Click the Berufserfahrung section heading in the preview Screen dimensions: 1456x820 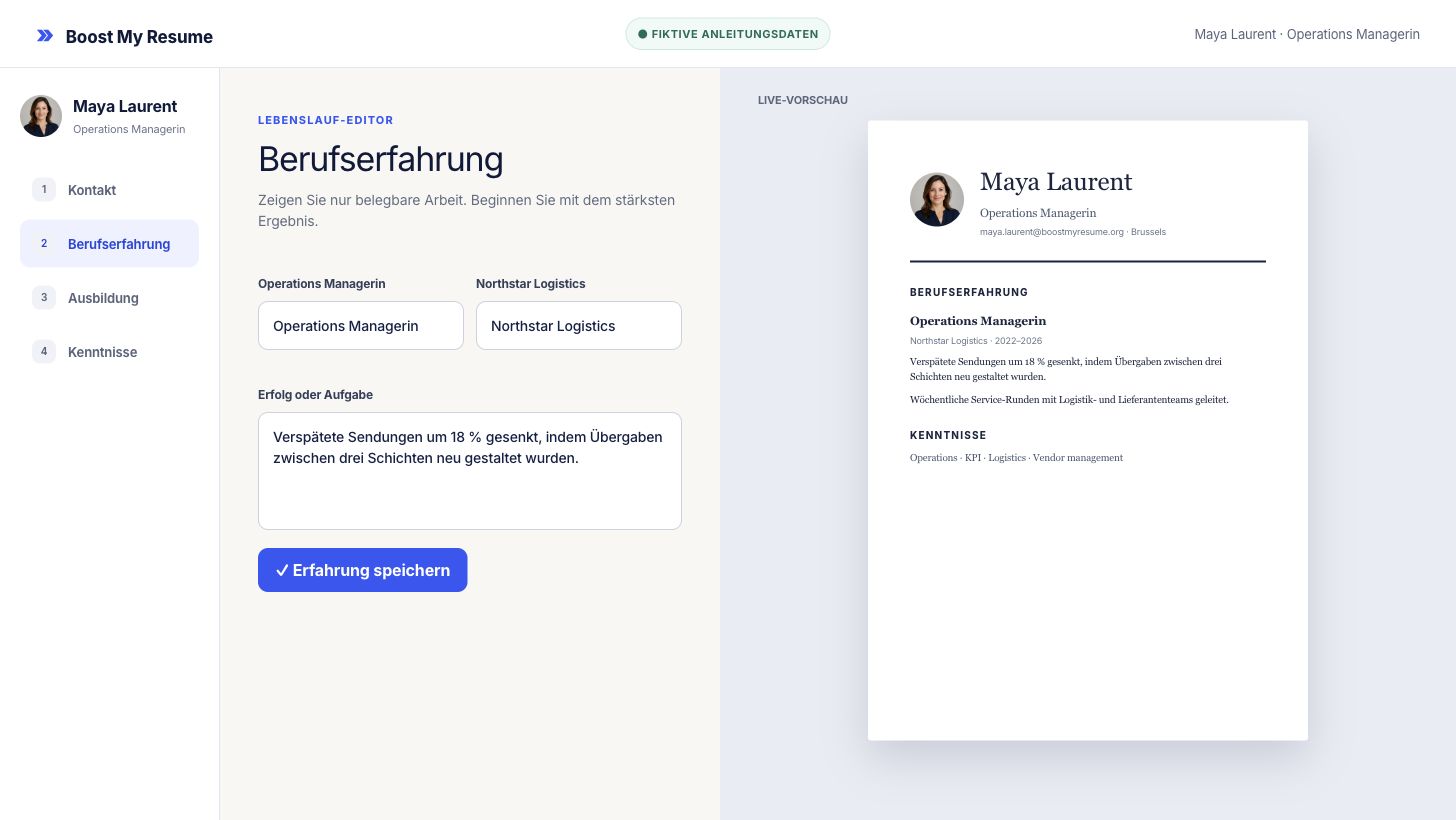coord(969,293)
